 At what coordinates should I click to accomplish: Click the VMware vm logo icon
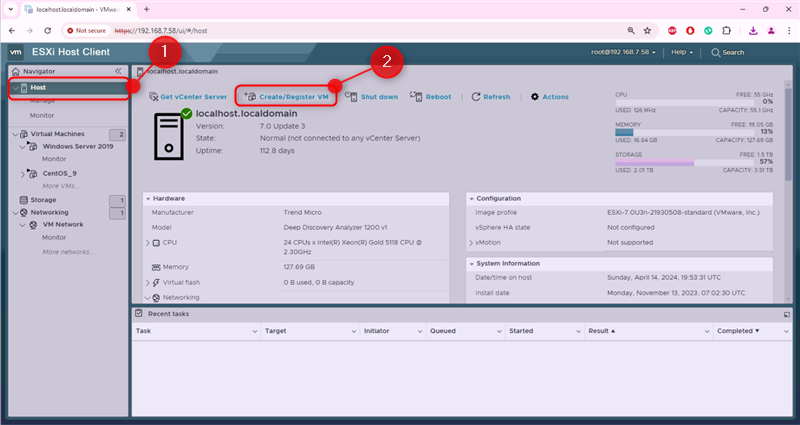tap(16, 52)
